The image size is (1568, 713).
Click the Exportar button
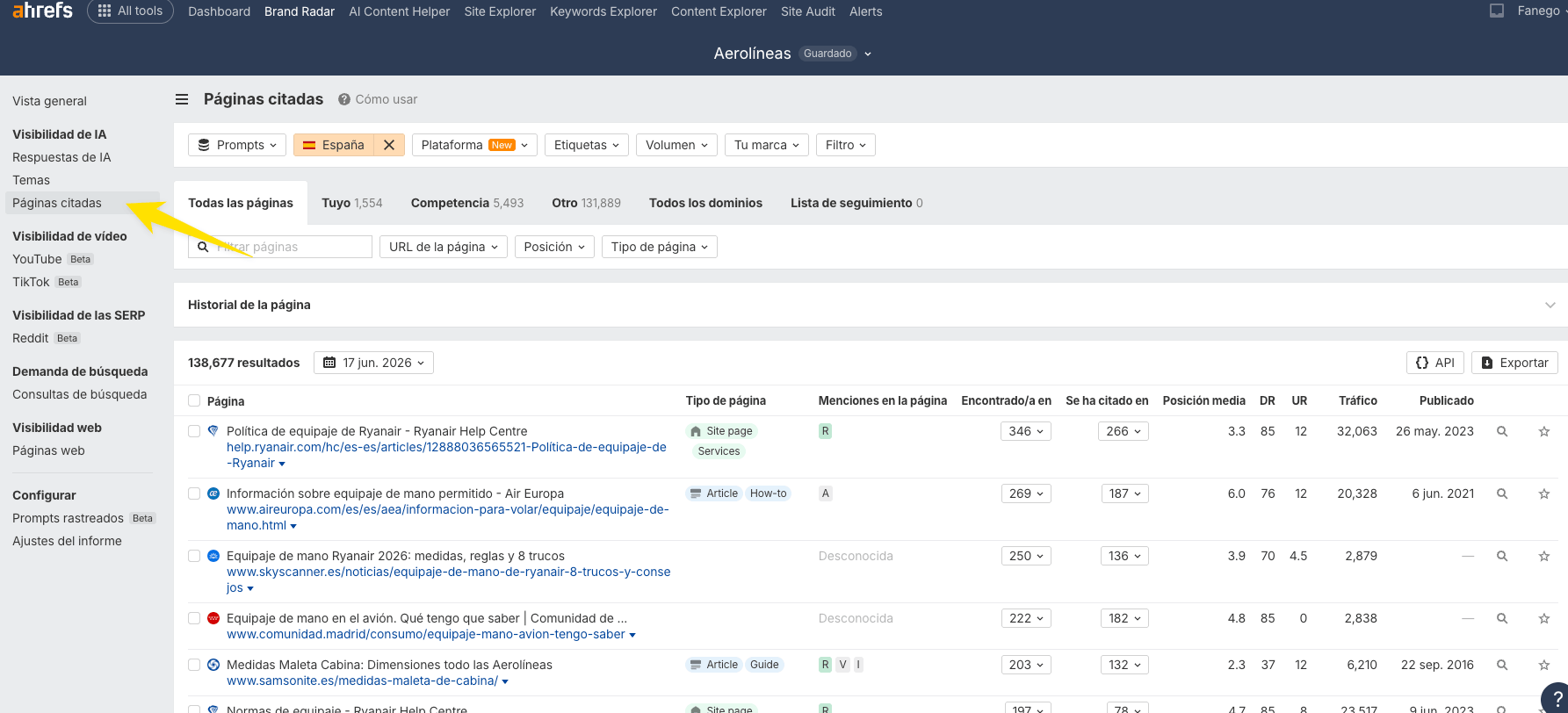(1514, 363)
